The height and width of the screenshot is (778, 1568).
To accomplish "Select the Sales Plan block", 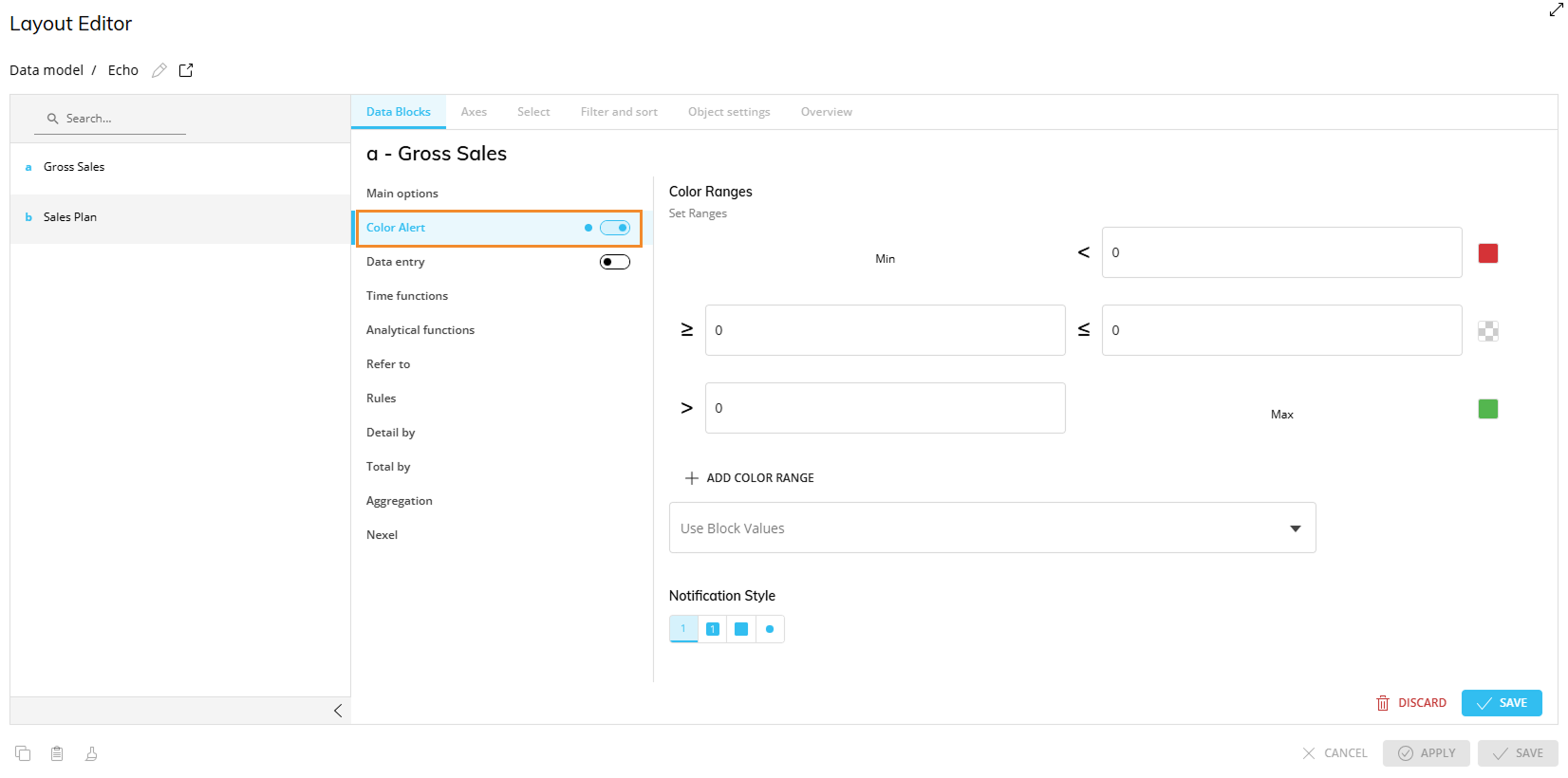I will (x=180, y=218).
